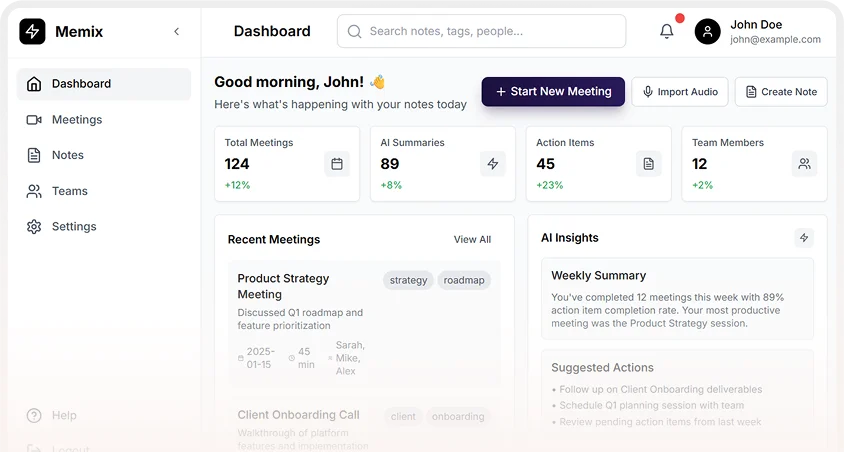Click the Memix lightning logo icon
The width and height of the screenshot is (844, 452).
click(32, 31)
